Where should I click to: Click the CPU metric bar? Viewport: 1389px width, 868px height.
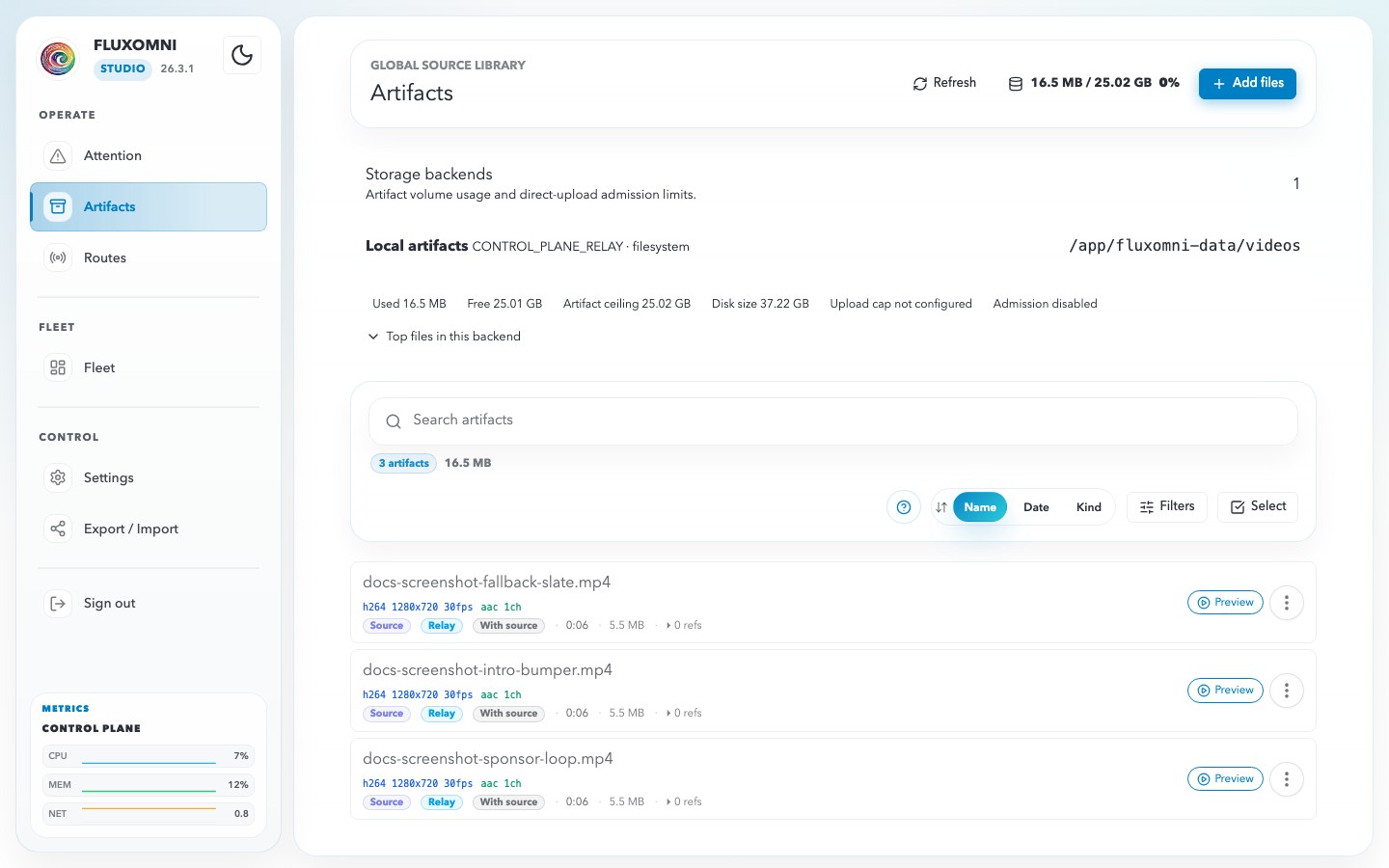point(149,756)
